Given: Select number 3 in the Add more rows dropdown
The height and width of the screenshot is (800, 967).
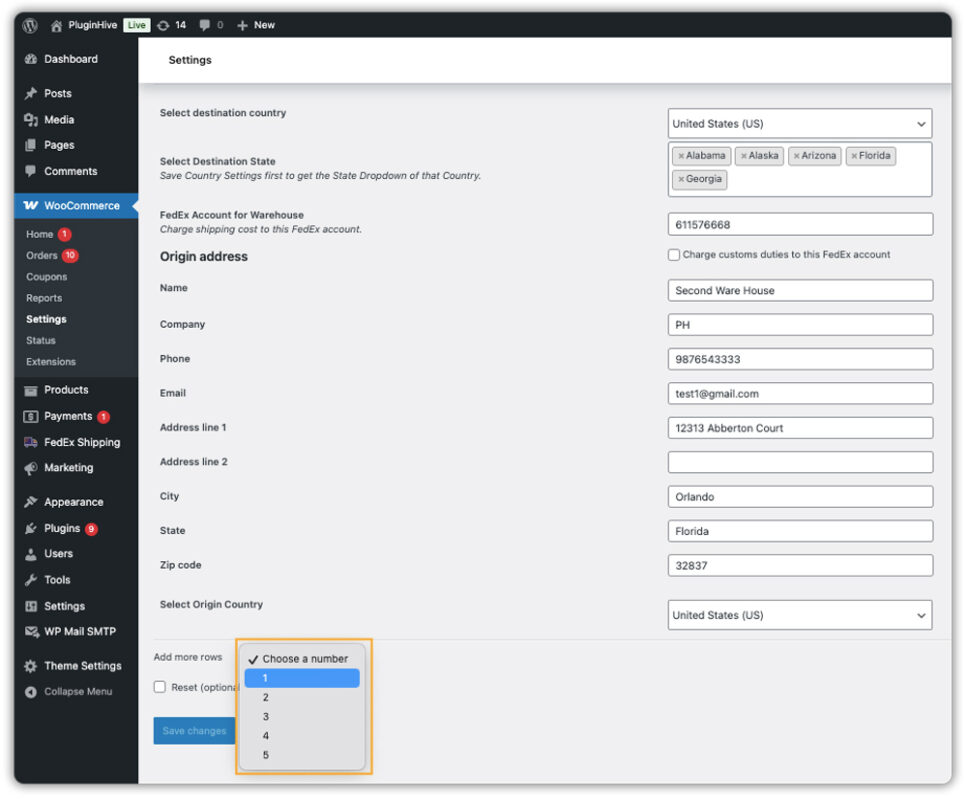Looking at the screenshot, I should (x=265, y=716).
